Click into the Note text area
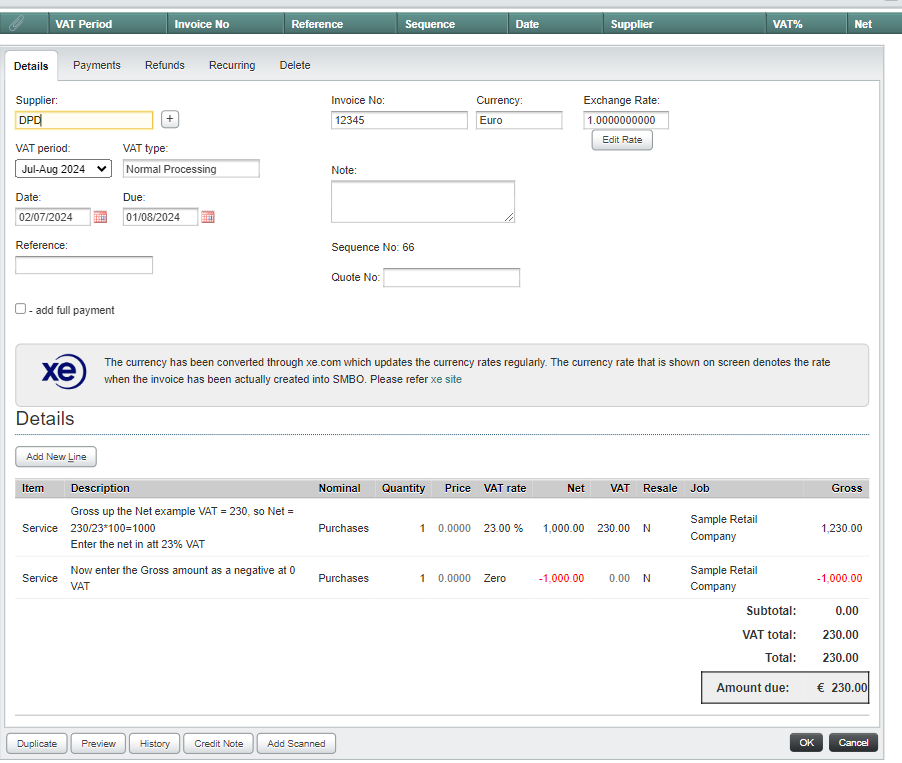 [422, 201]
